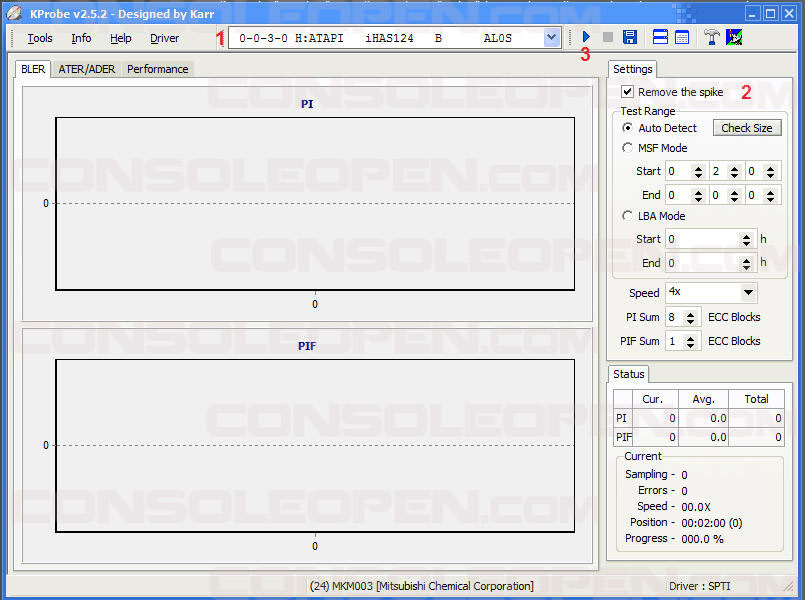
Task: Select the Status tab
Action: click(628, 374)
